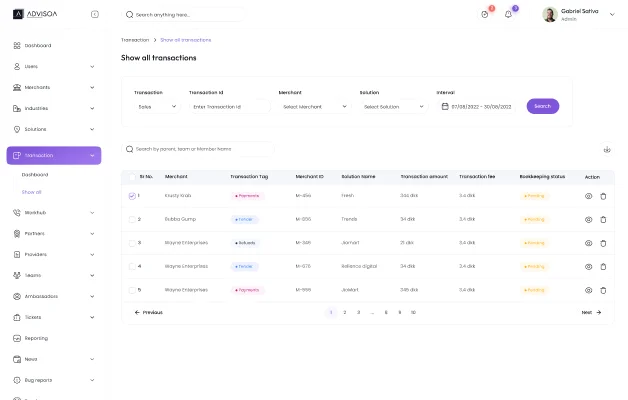Viewport: 628px width, 400px height.
Task: Expand the user account menu chevron
Action: pos(612,15)
